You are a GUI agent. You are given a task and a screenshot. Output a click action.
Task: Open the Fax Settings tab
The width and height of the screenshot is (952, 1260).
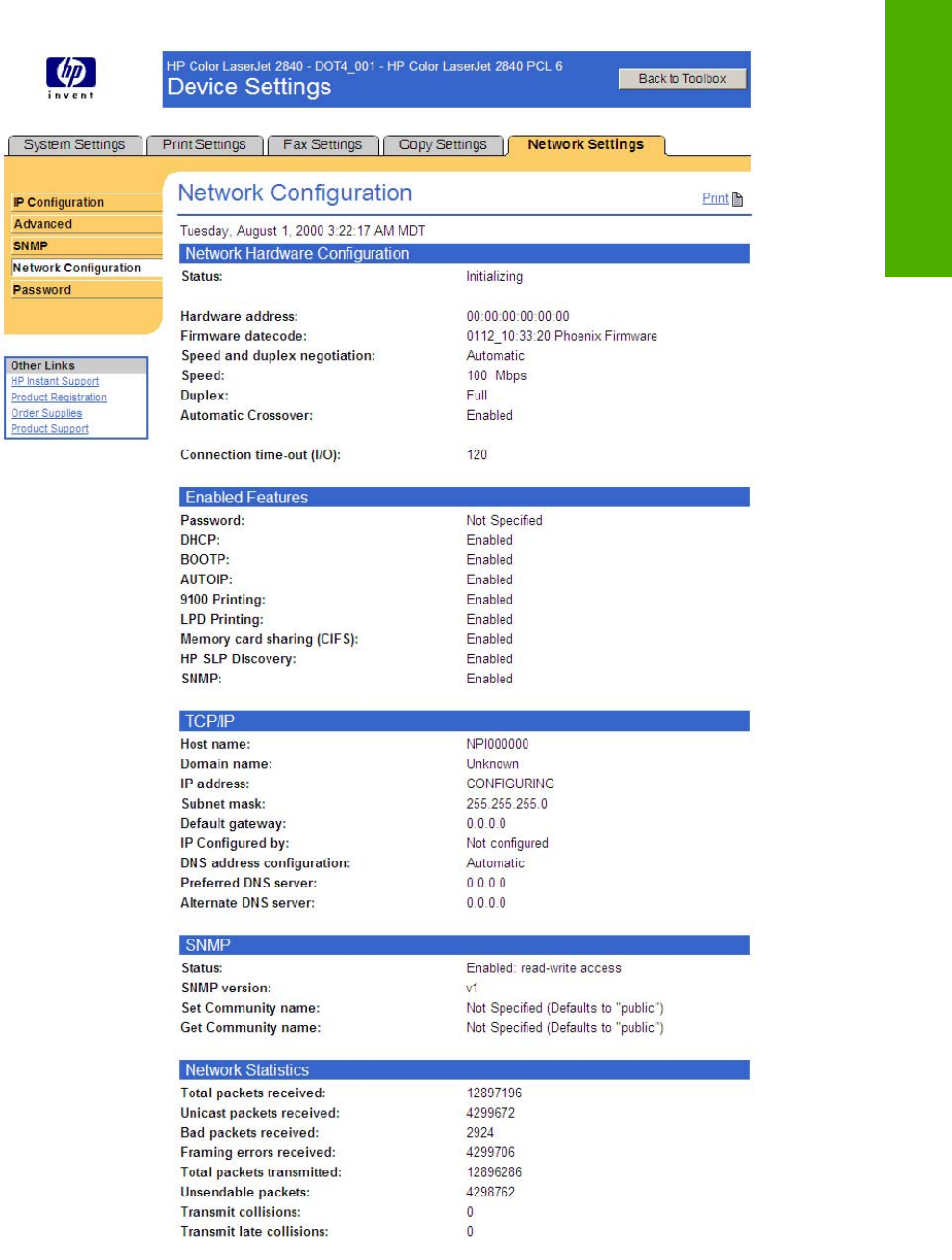(322, 144)
